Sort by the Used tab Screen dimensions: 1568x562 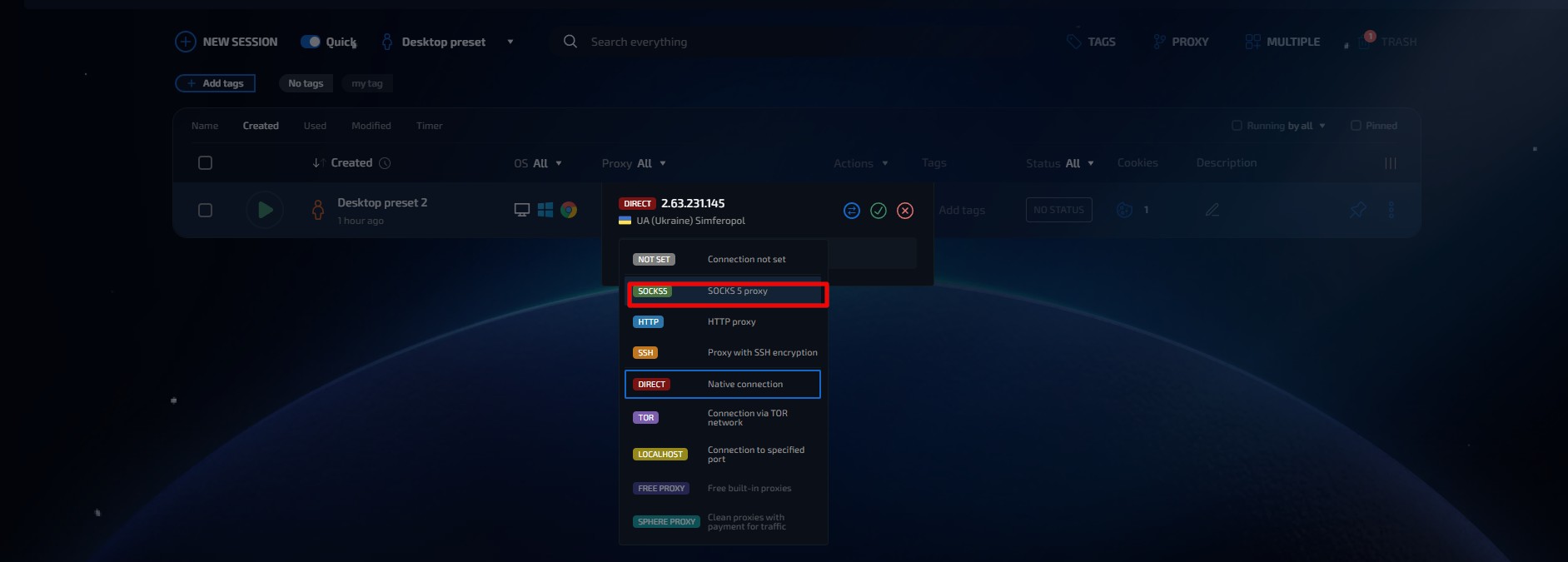tap(315, 126)
